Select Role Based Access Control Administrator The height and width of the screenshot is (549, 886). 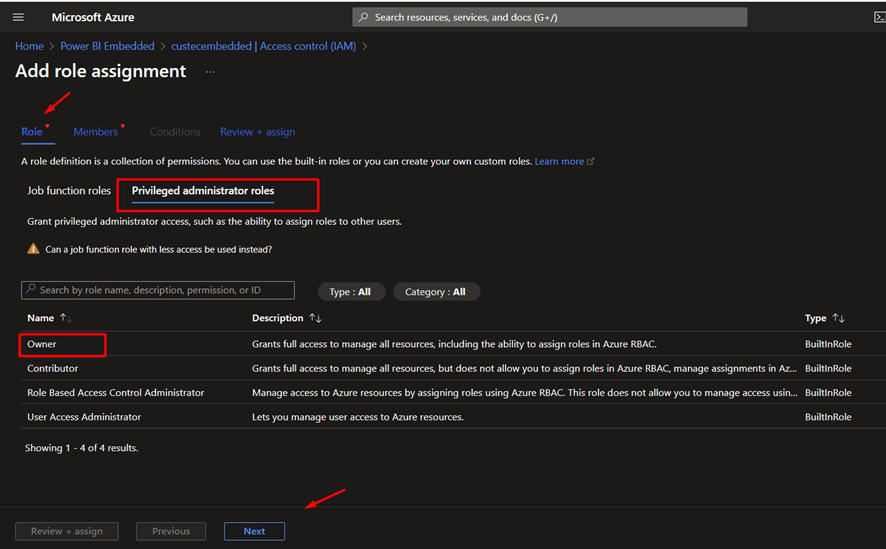115,393
